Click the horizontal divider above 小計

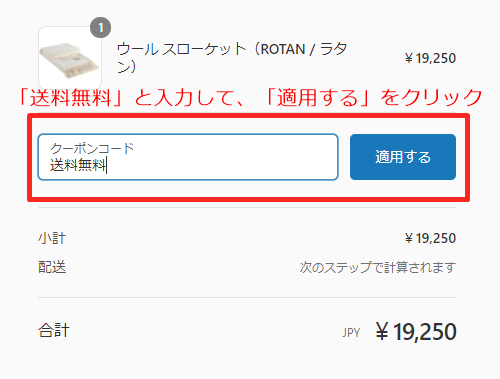point(247,208)
